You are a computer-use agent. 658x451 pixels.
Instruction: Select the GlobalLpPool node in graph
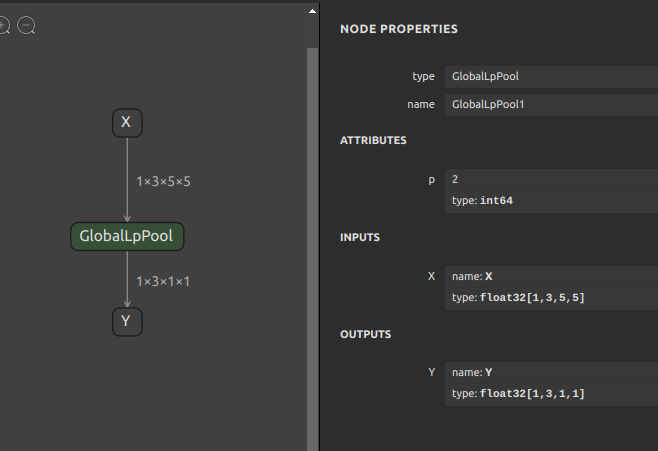tap(127, 237)
